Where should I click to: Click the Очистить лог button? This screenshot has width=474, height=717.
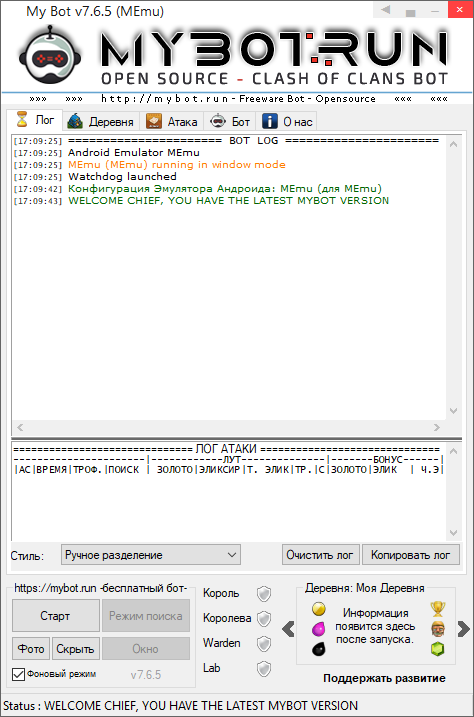[x=320, y=555]
